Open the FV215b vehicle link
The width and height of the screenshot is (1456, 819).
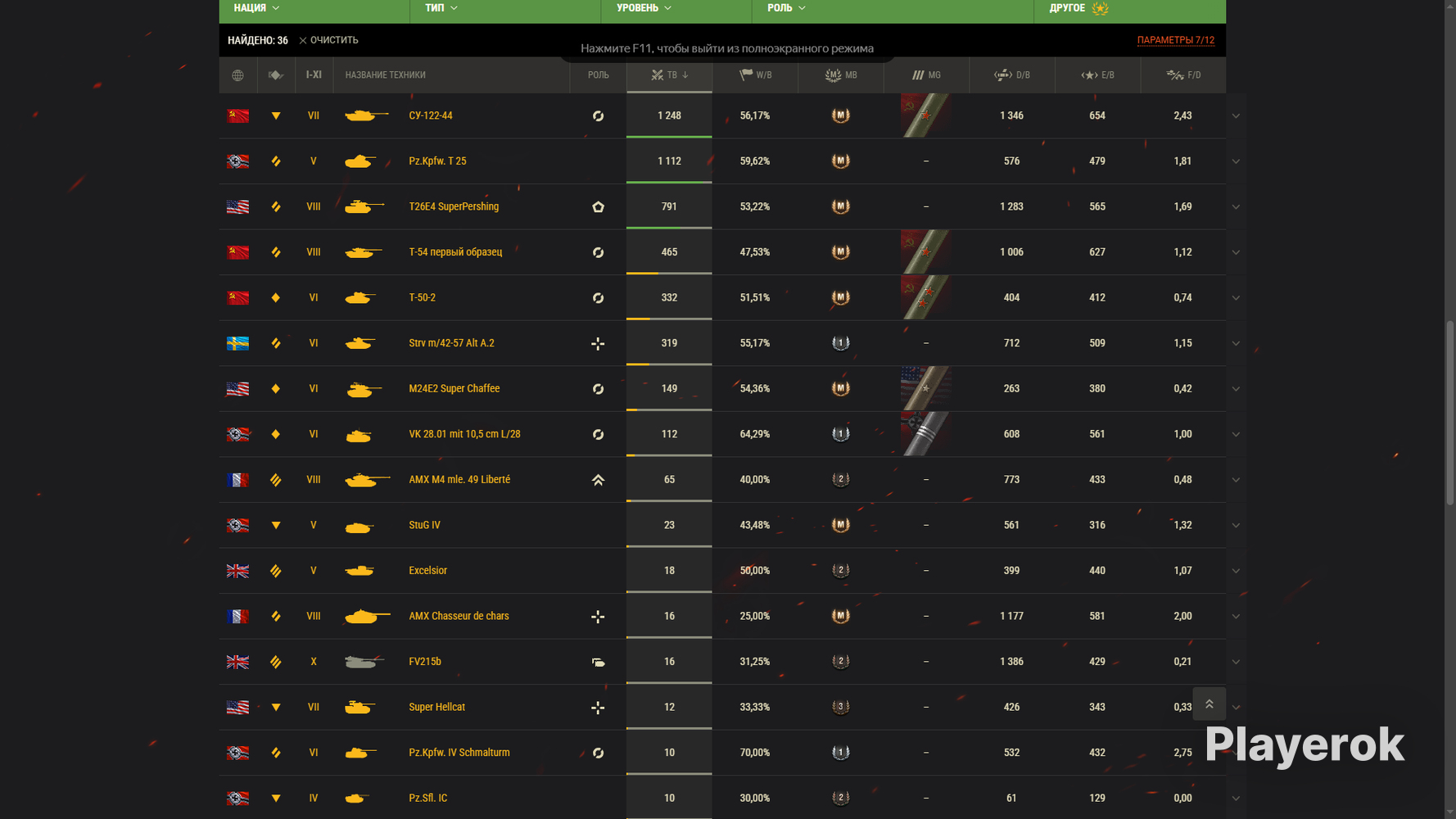pyautogui.click(x=425, y=662)
